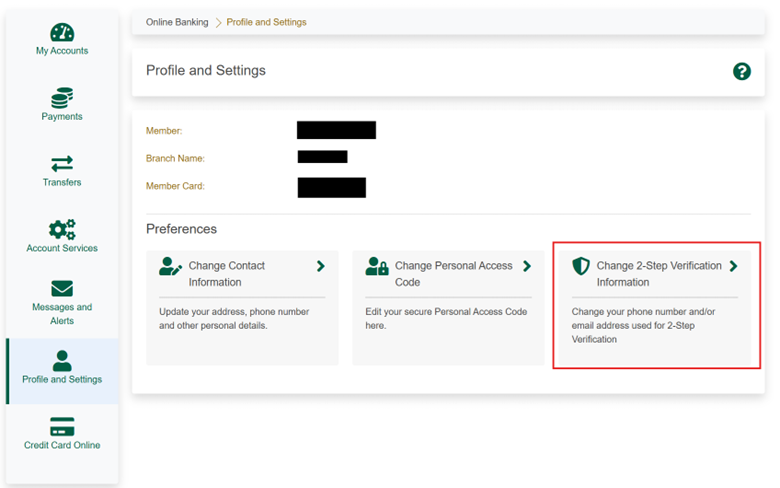Viewport: 780px width, 488px height.
Task: Open the My Accounts gauge icon
Action: click(62, 32)
